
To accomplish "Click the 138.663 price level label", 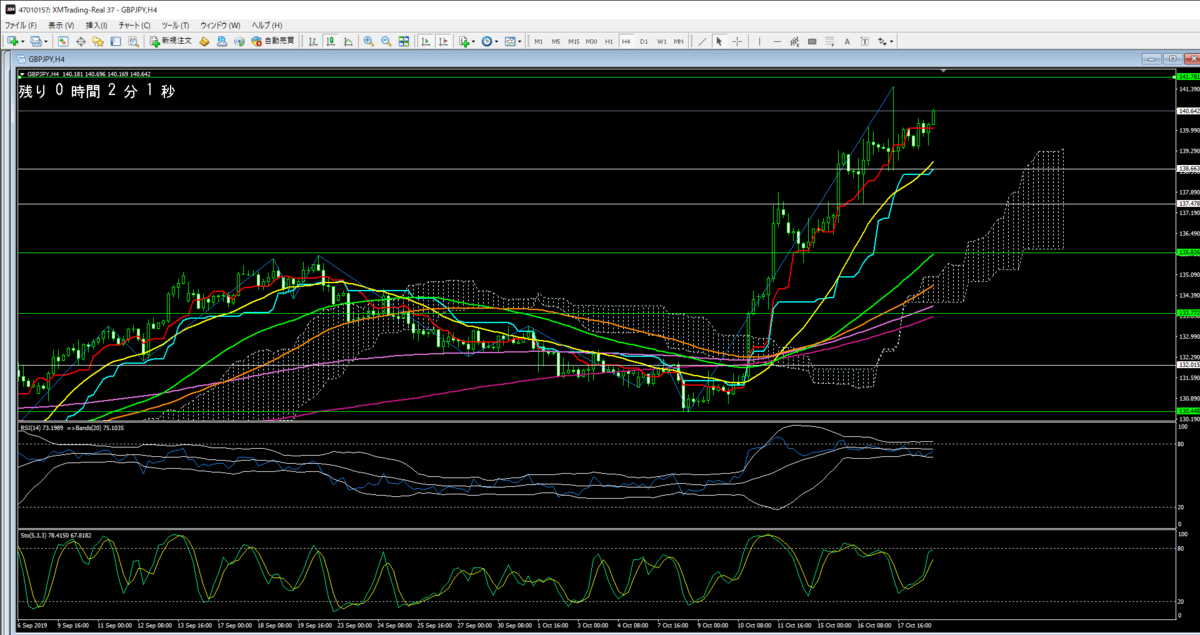I will coord(1189,170).
